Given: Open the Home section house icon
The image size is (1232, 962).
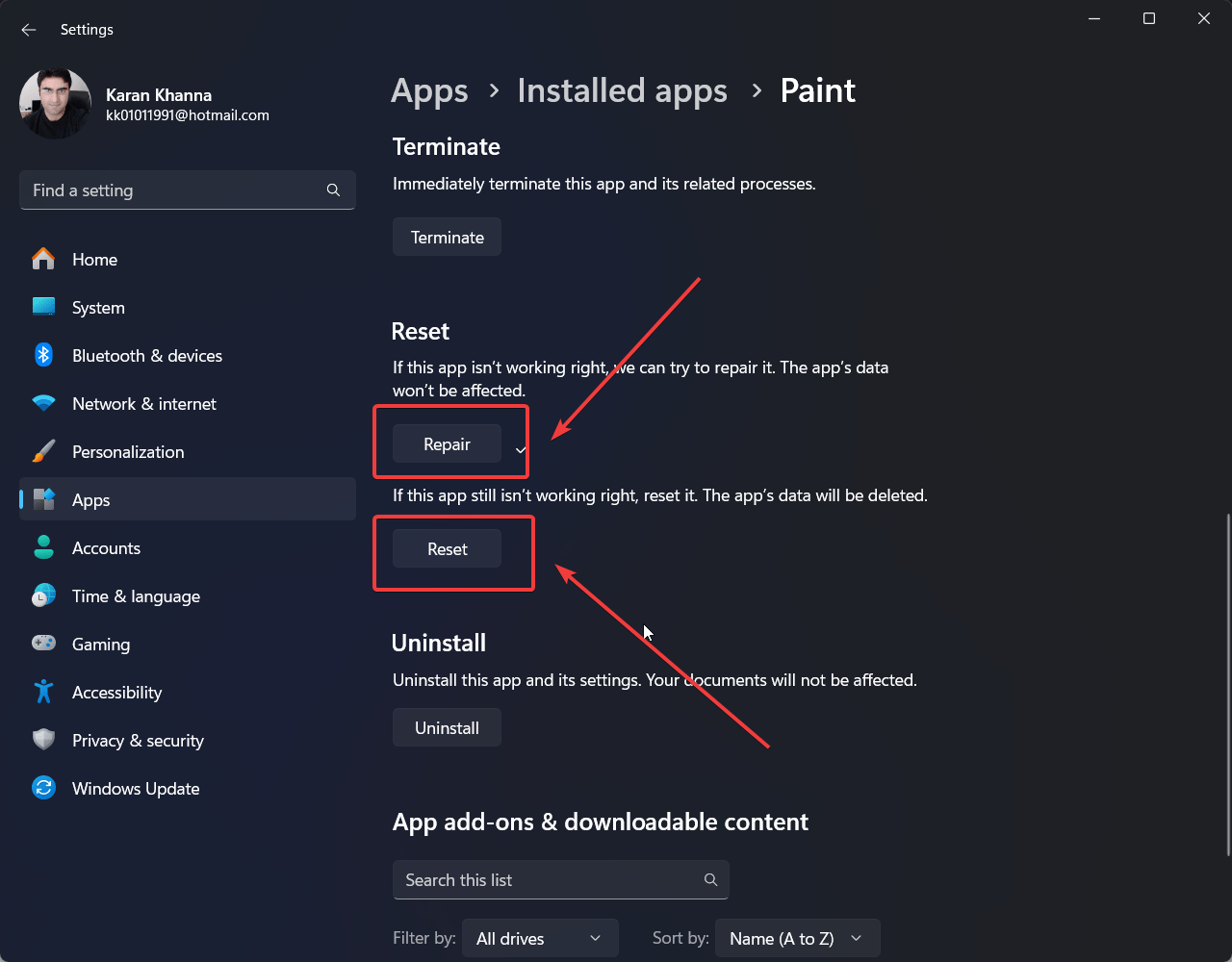Looking at the screenshot, I should tap(43, 259).
